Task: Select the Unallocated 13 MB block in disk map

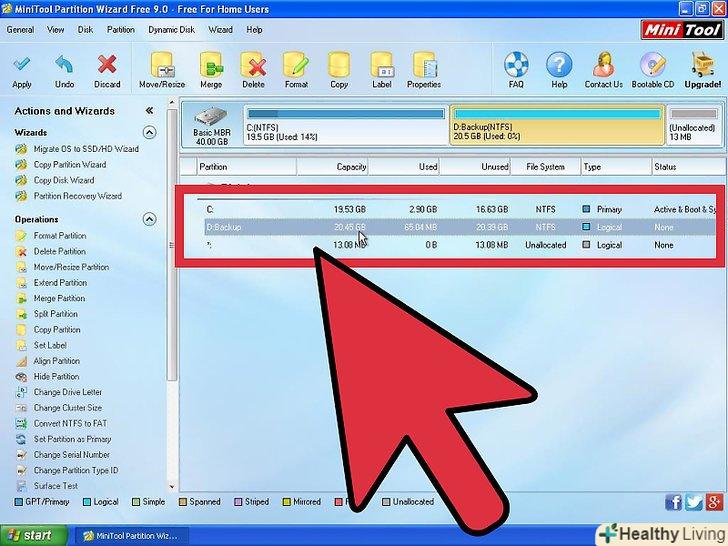Action: coord(694,125)
